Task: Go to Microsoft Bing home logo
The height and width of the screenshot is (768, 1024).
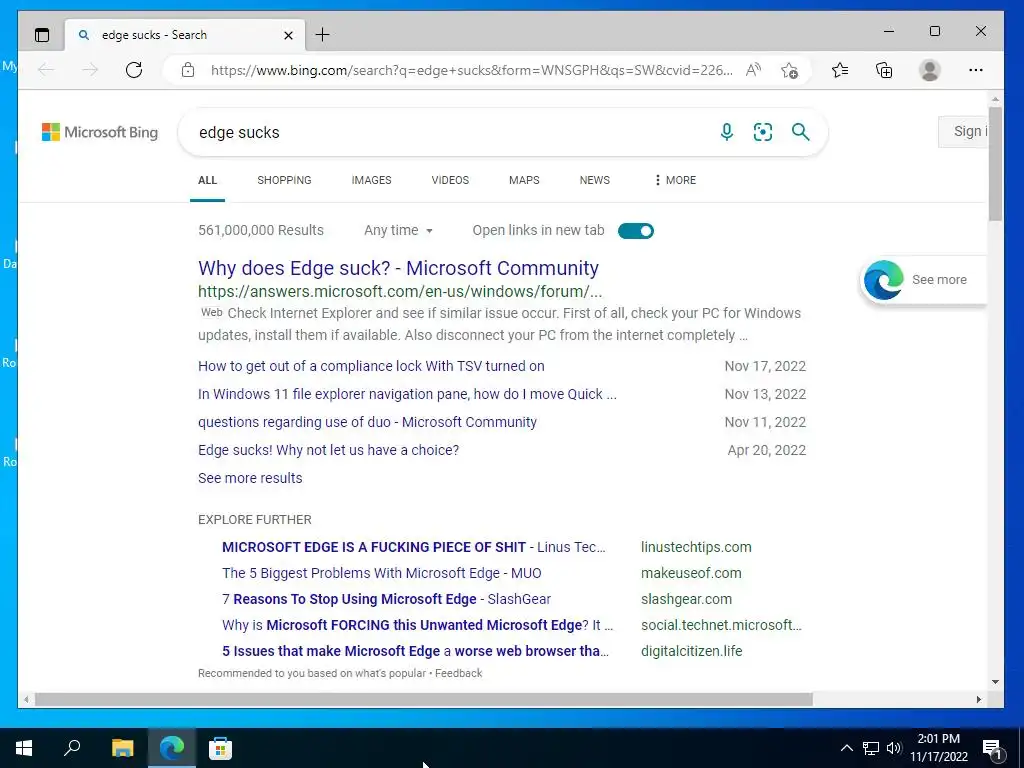Action: click(x=100, y=132)
